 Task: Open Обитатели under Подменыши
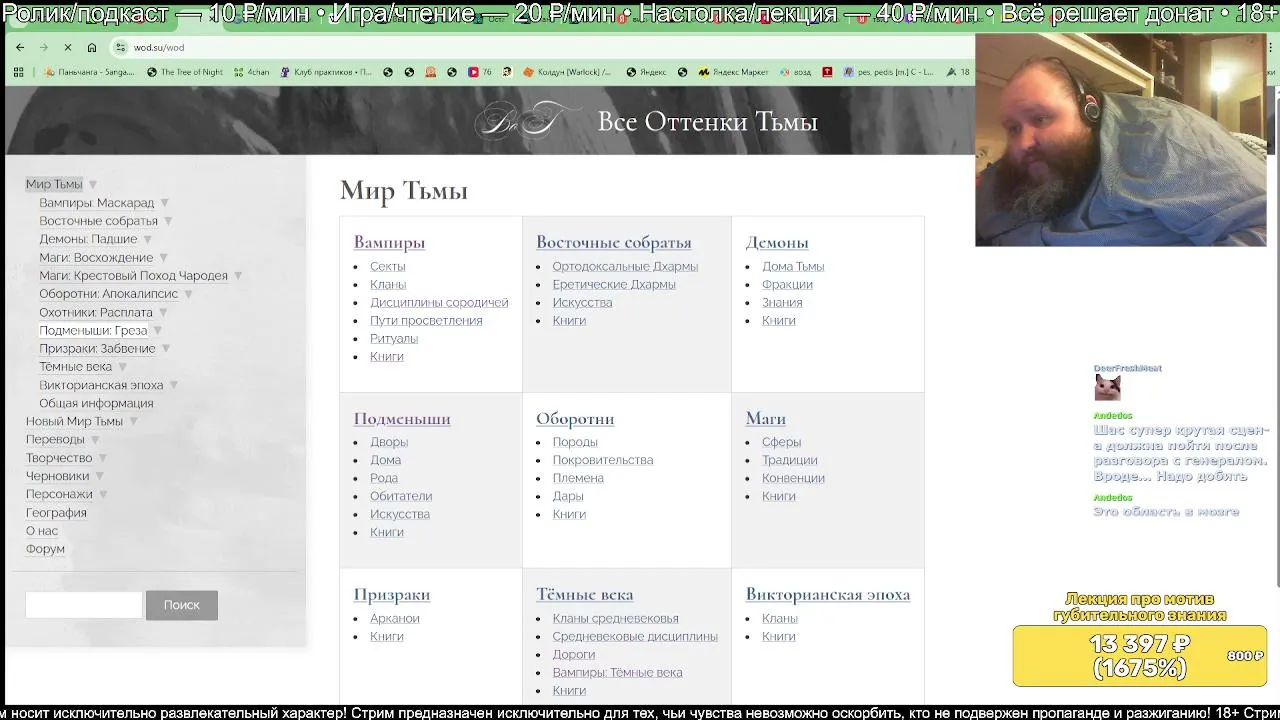[x=401, y=496]
